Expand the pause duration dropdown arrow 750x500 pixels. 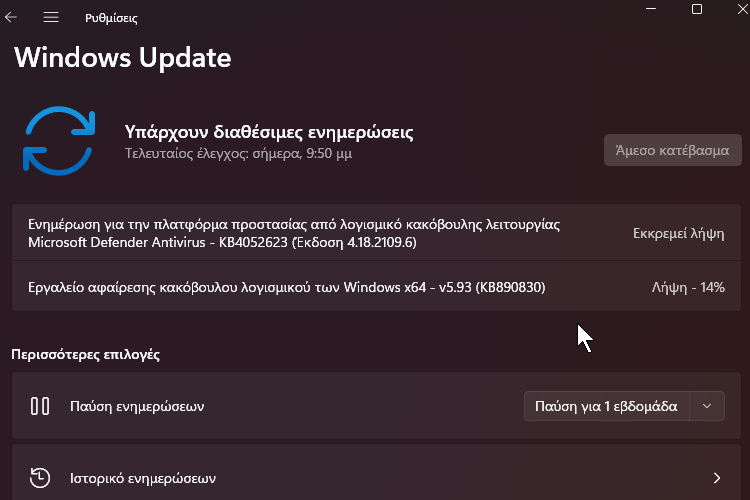(x=707, y=406)
